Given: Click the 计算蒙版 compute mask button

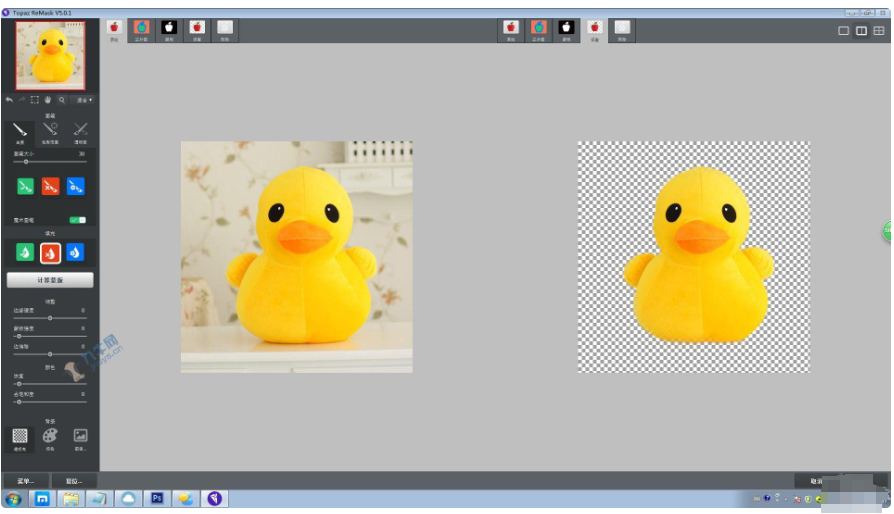Looking at the screenshot, I should (x=50, y=280).
